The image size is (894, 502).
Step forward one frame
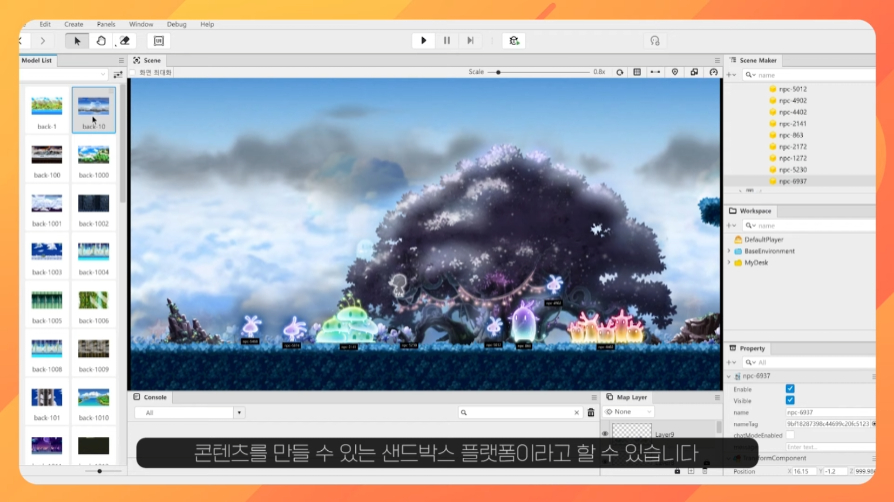(x=470, y=41)
